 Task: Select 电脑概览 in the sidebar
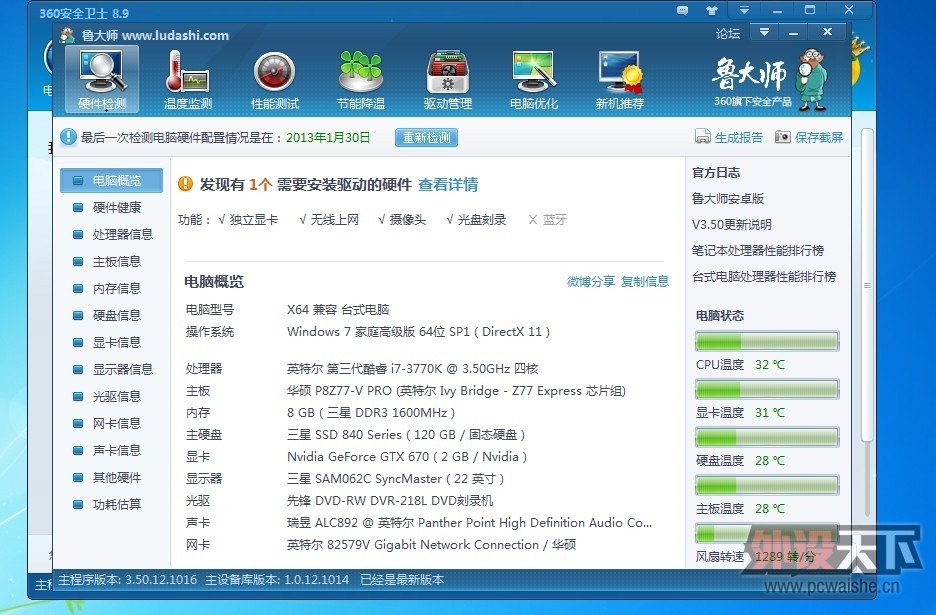(111, 180)
